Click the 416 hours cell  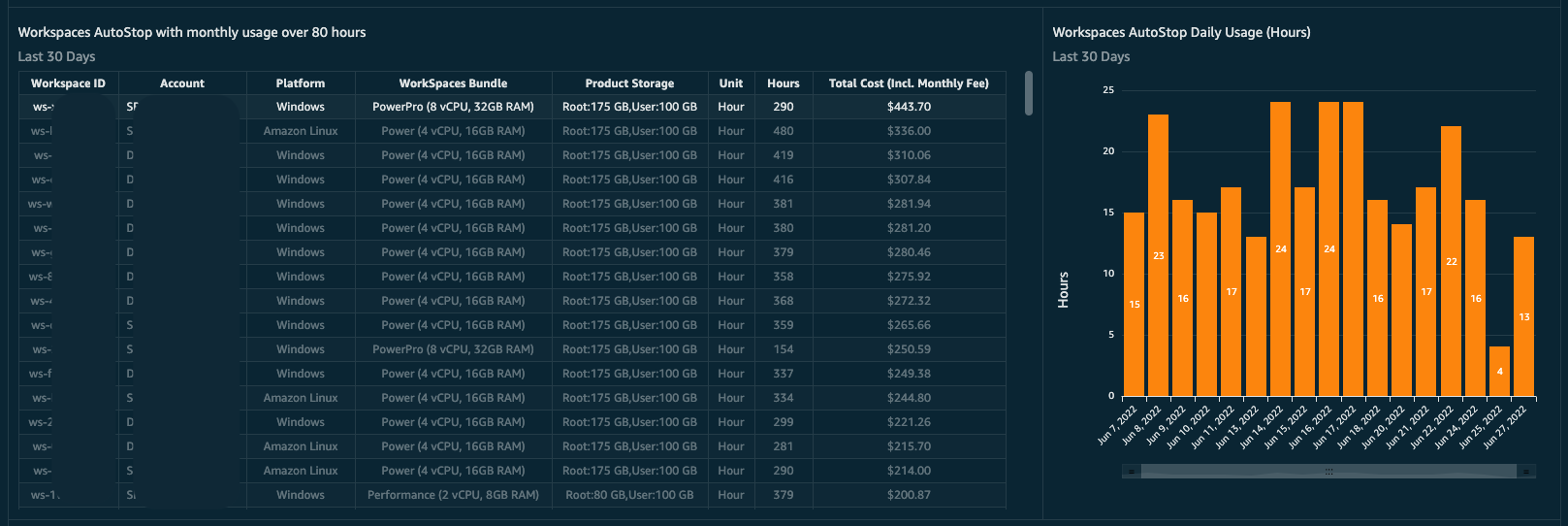784,180
